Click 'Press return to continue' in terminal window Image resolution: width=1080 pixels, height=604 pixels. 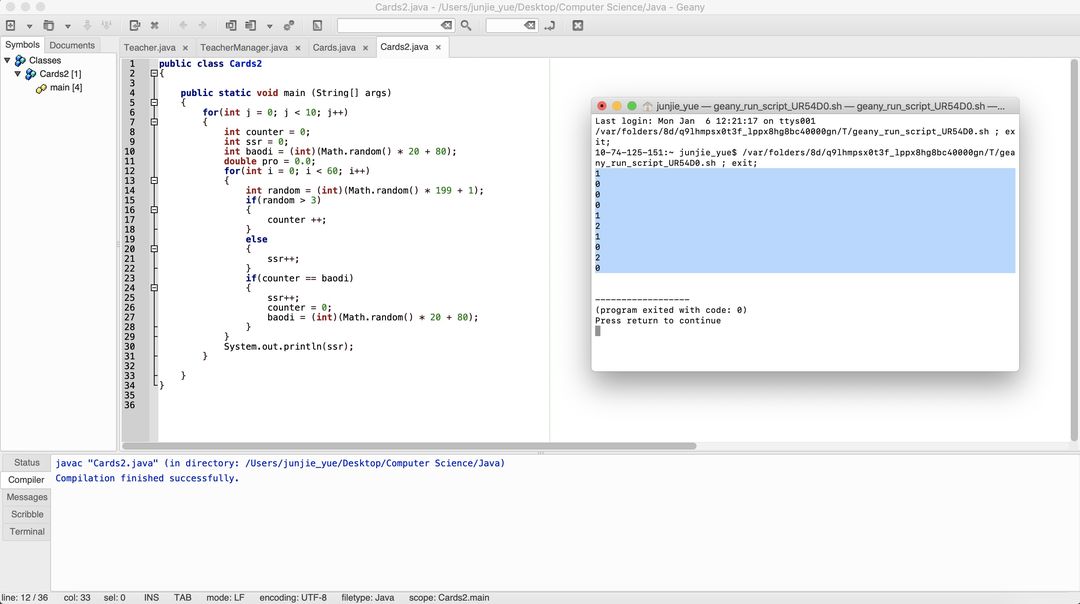tap(658, 321)
